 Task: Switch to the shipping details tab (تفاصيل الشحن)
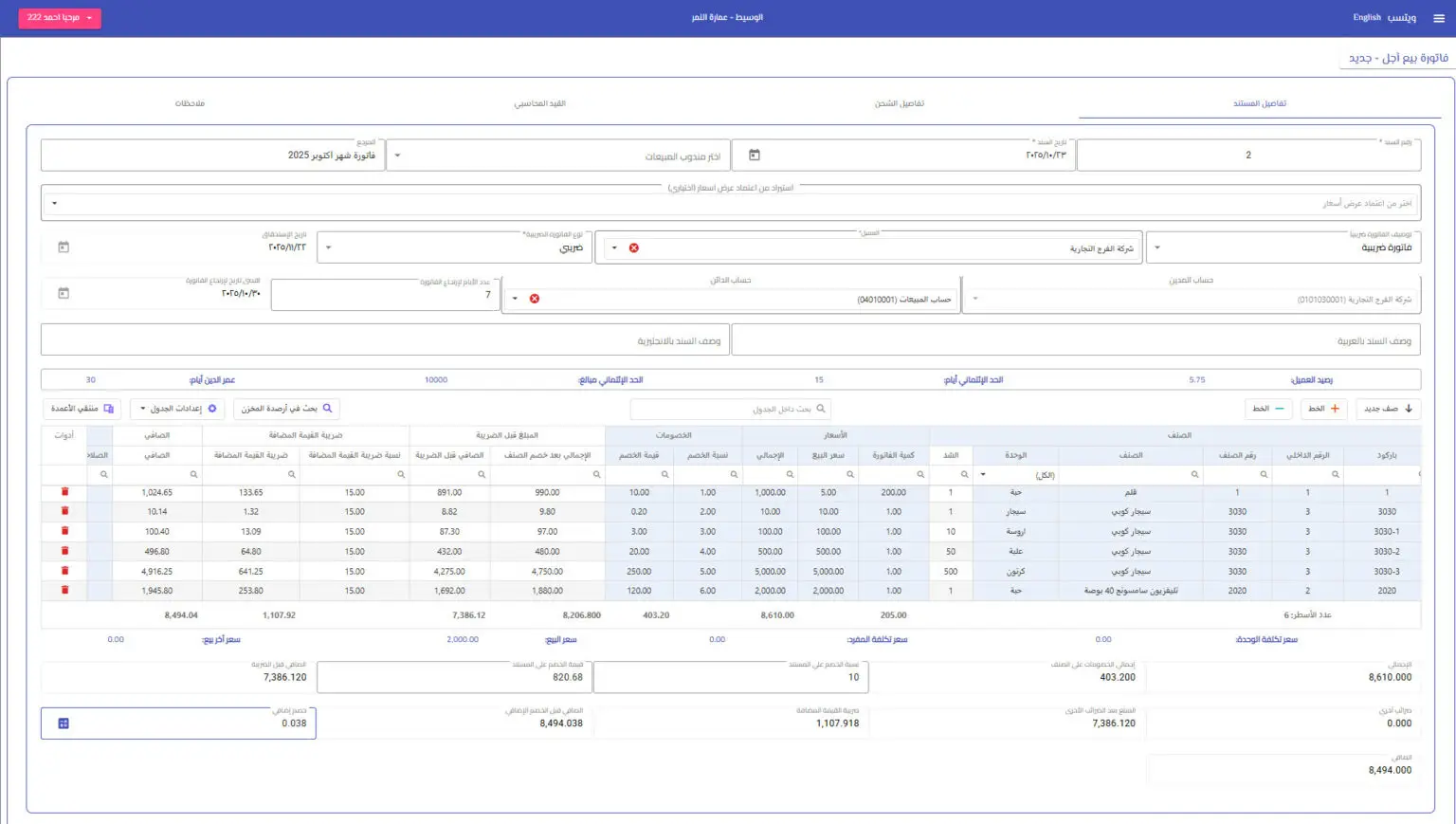(x=899, y=103)
